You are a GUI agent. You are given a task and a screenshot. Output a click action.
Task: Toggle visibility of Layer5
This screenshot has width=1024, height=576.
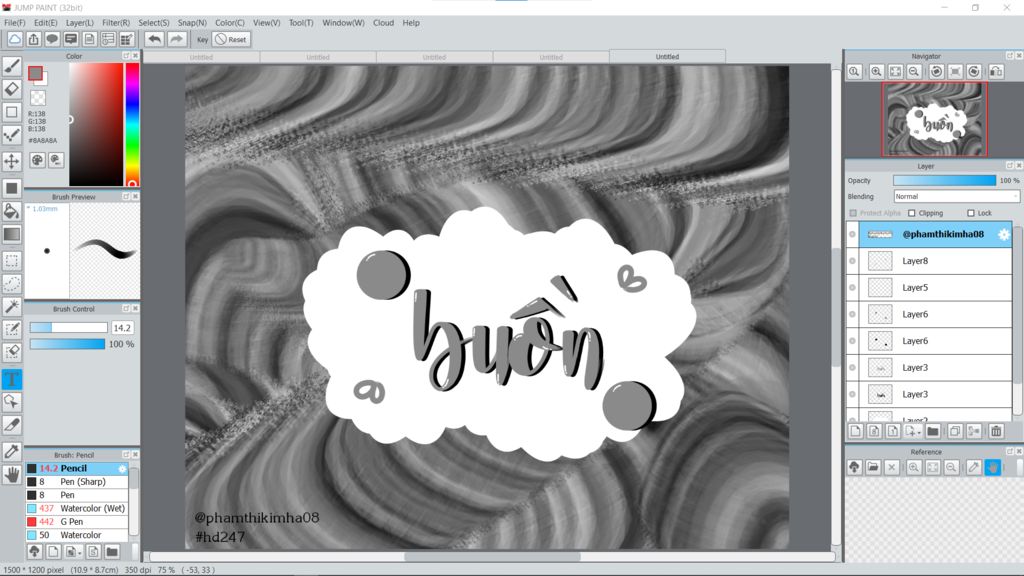click(852, 287)
